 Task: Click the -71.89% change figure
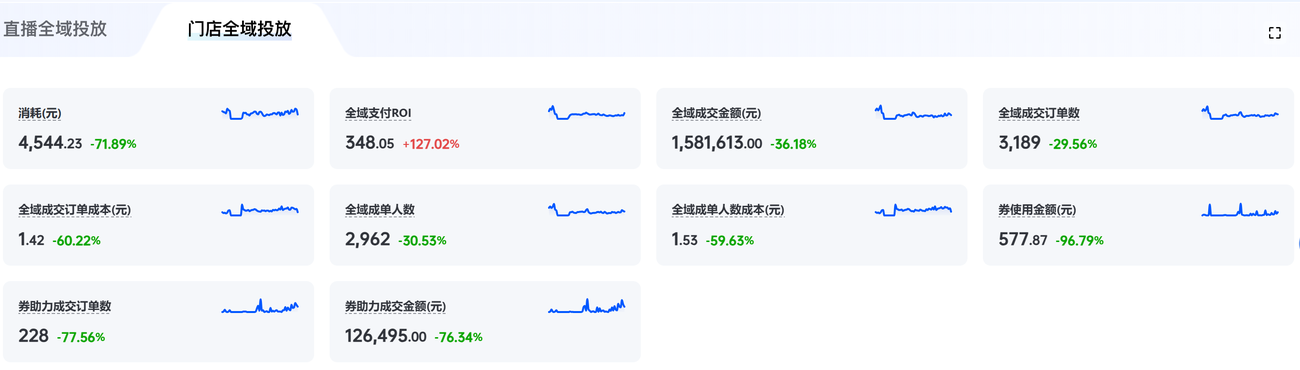[x=113, y=144]
